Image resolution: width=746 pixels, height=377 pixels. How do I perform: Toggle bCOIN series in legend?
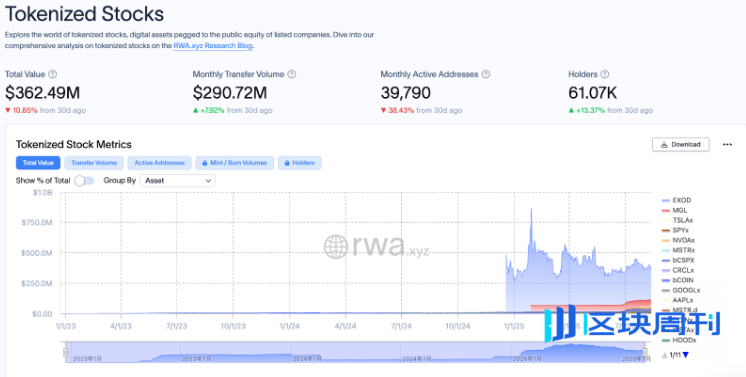tap(677, 280)
